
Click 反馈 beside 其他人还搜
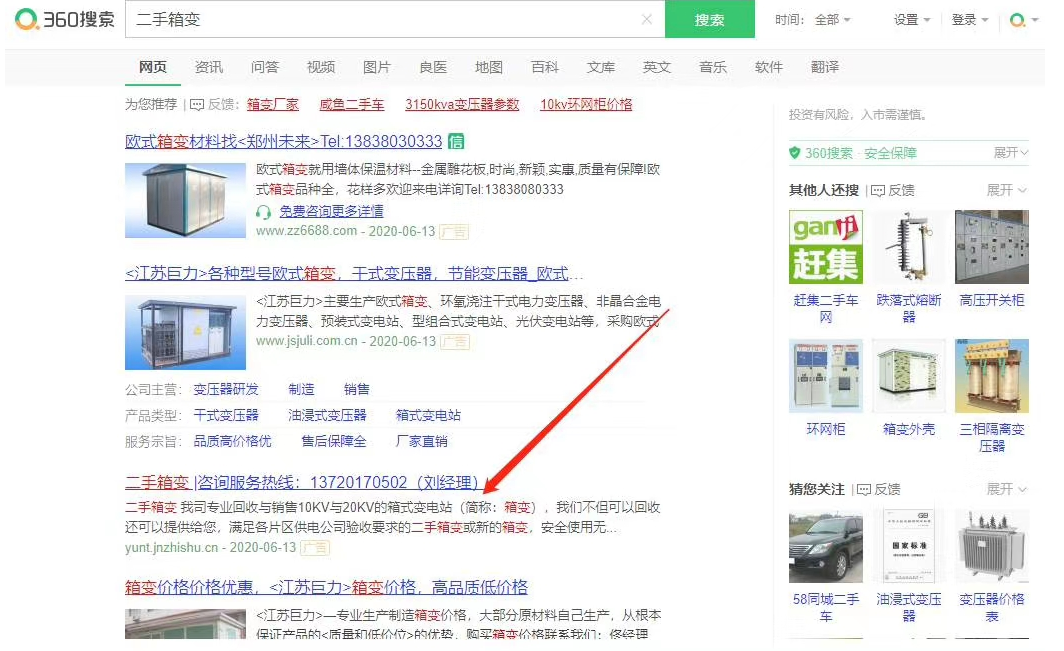click(893, 190)
